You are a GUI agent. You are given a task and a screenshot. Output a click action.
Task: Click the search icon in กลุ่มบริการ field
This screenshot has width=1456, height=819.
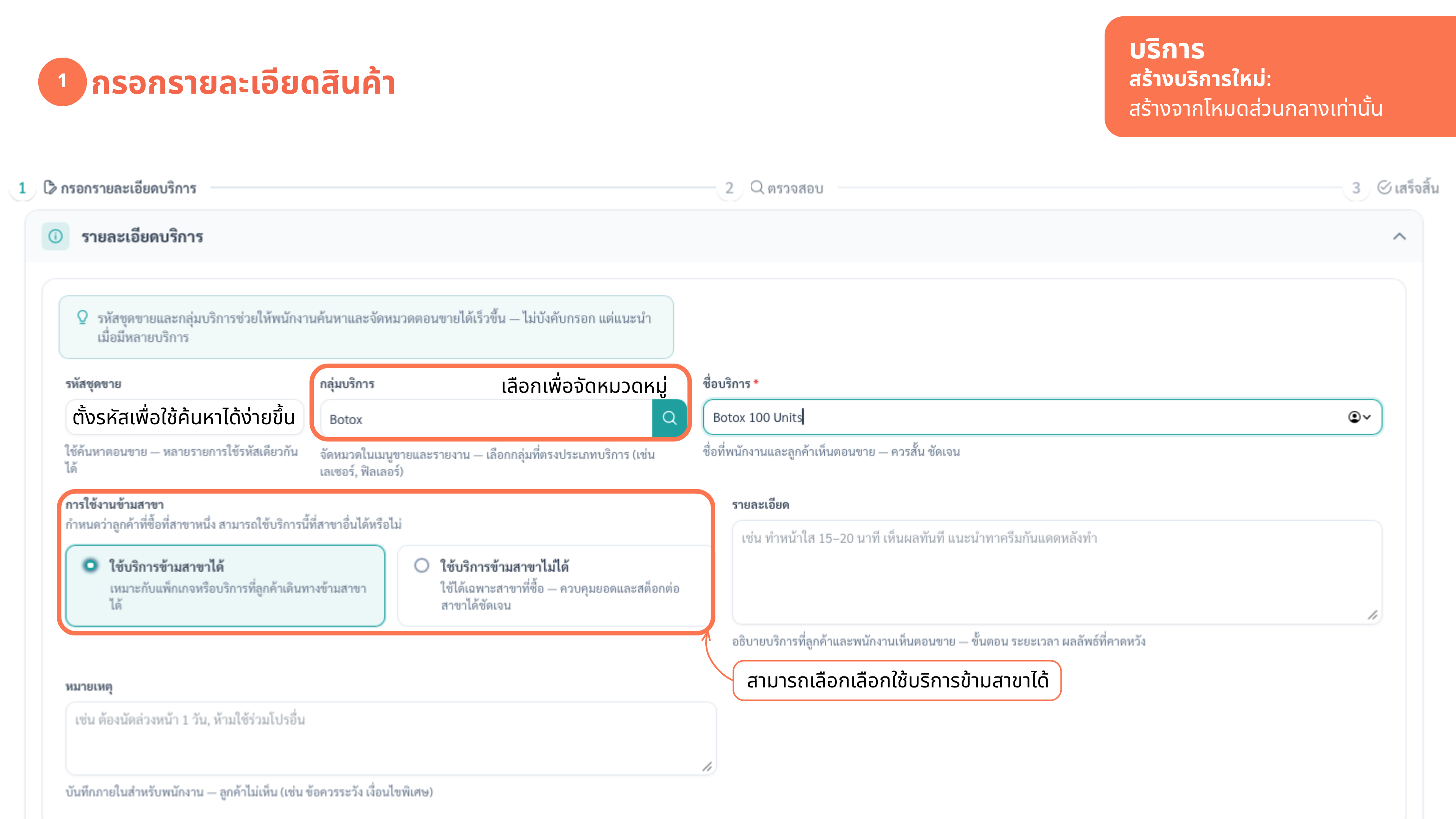pos(669,418)
